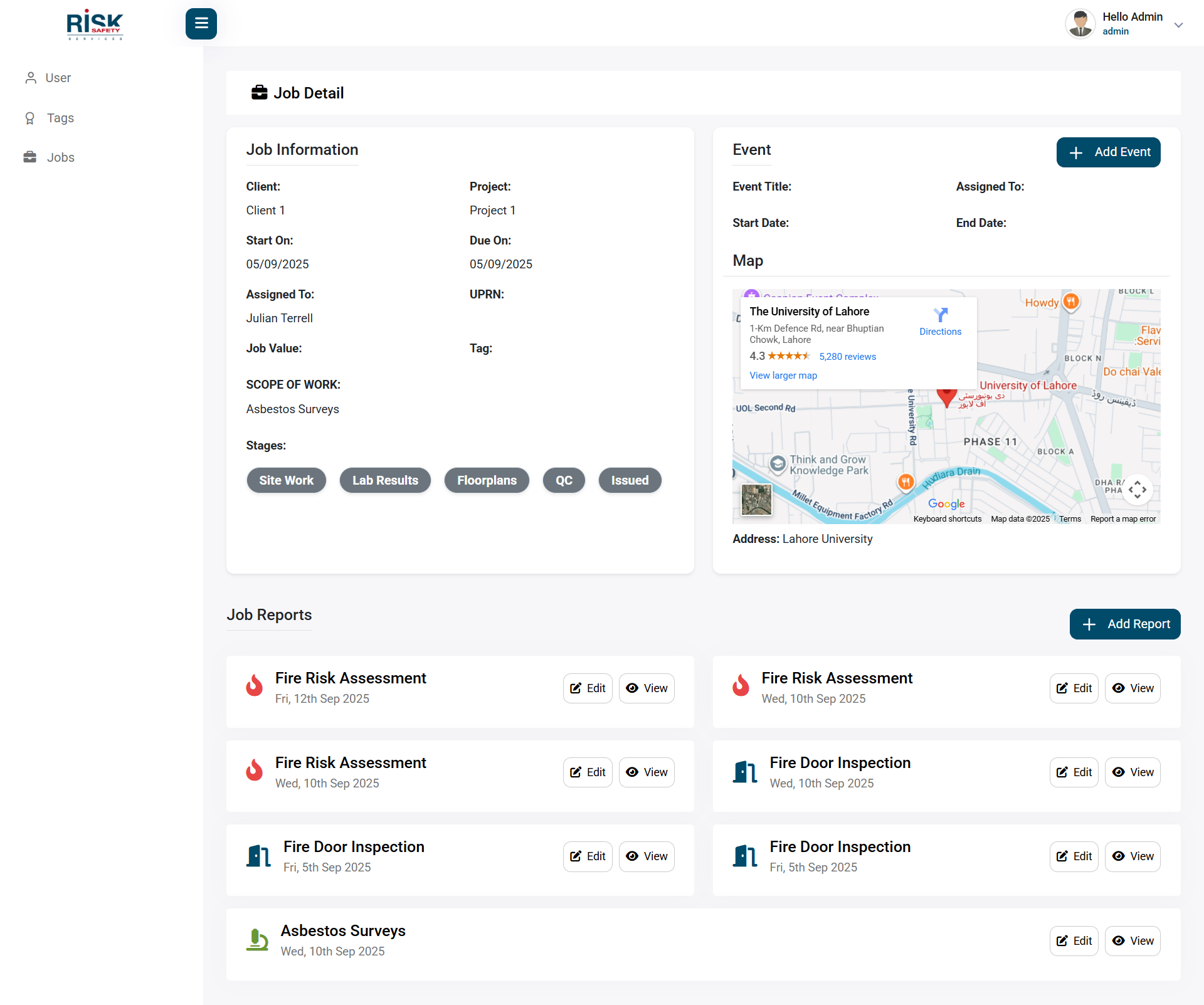The width and height of the screenshot is (1204, 1005).
Task: Open the Tags sidebar menu item
Action: tap(60, 118)
